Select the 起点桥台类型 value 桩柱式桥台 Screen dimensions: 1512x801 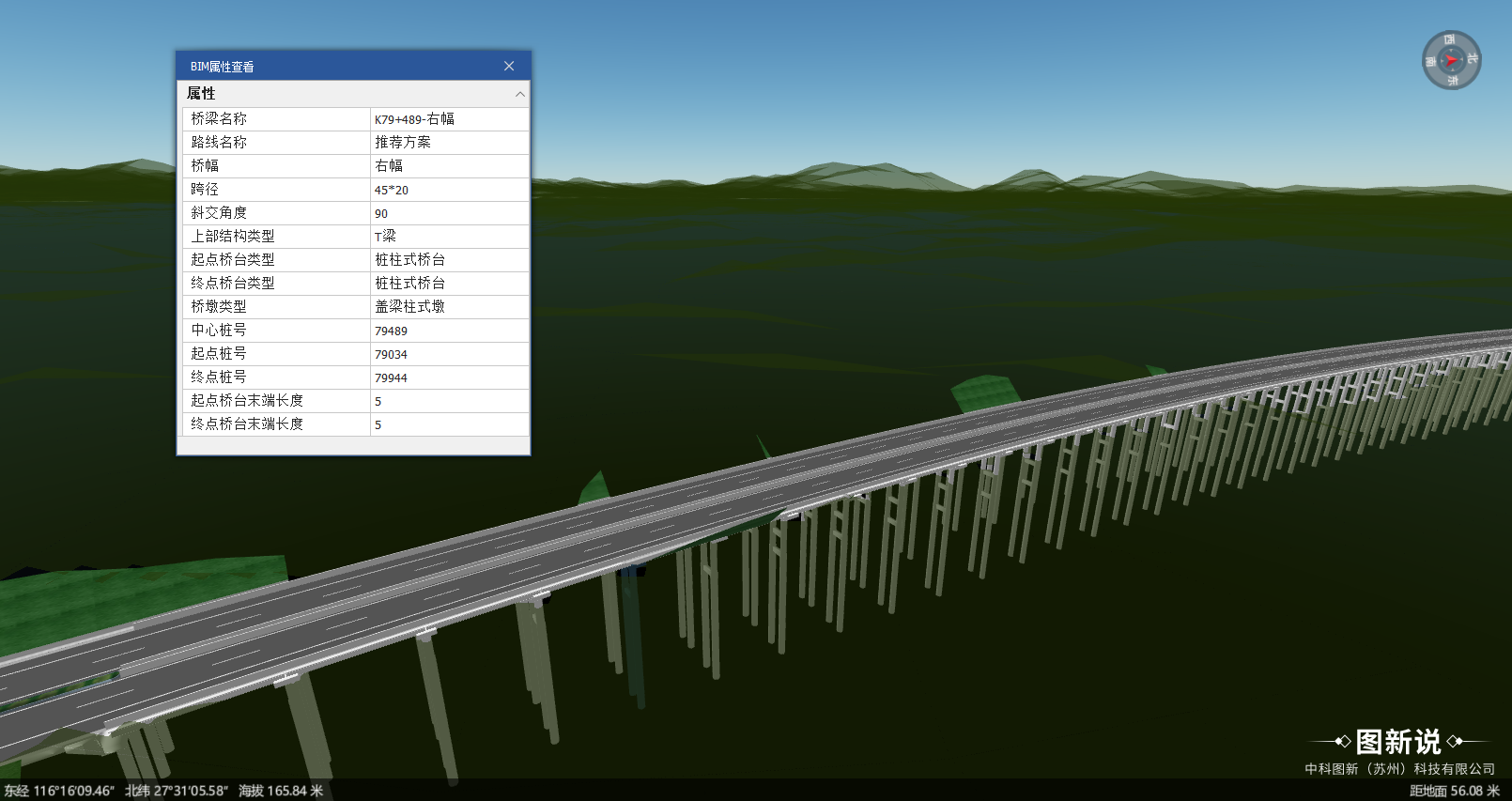450,260
